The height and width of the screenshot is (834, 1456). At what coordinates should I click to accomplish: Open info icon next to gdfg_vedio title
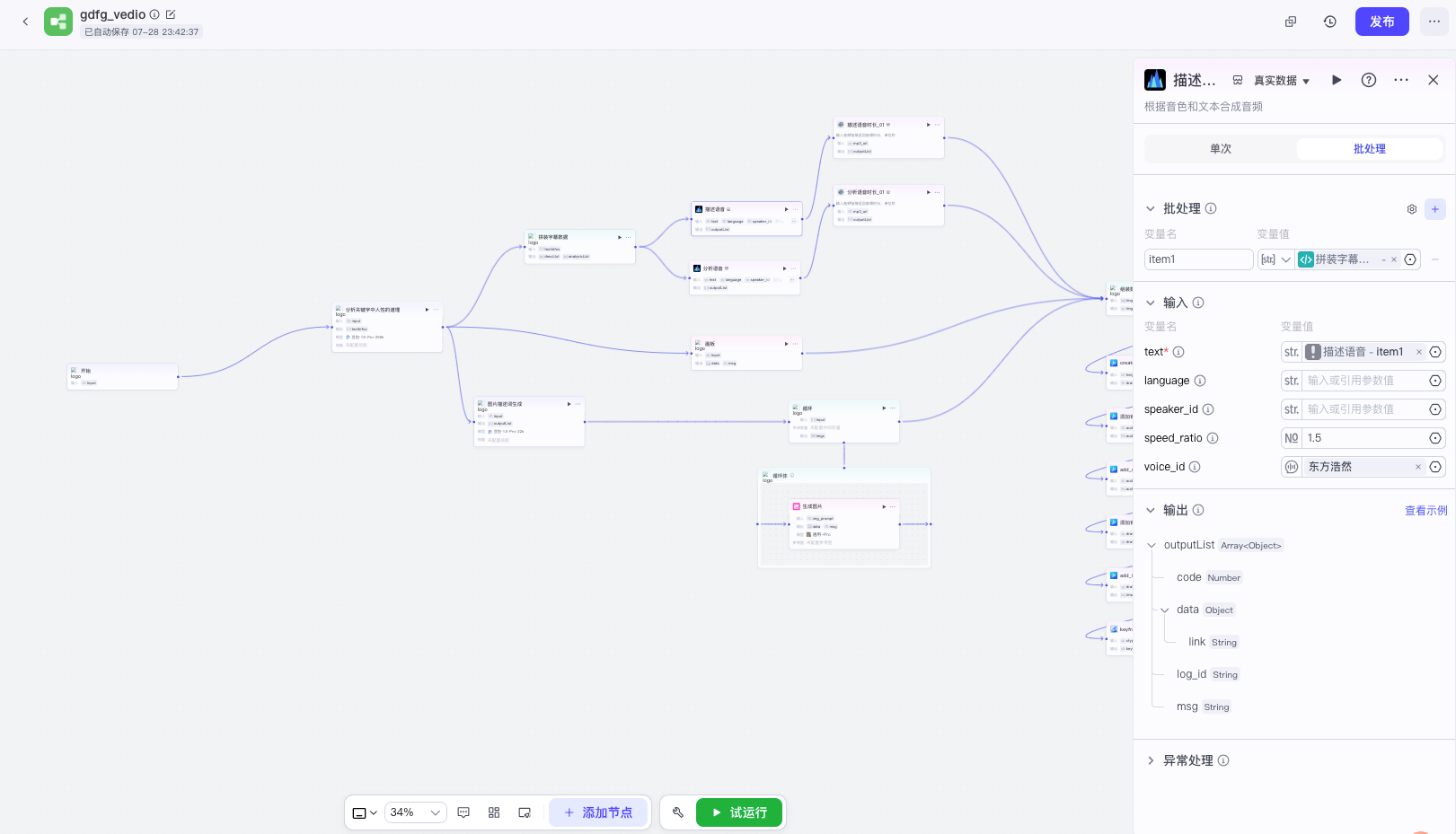154,14
